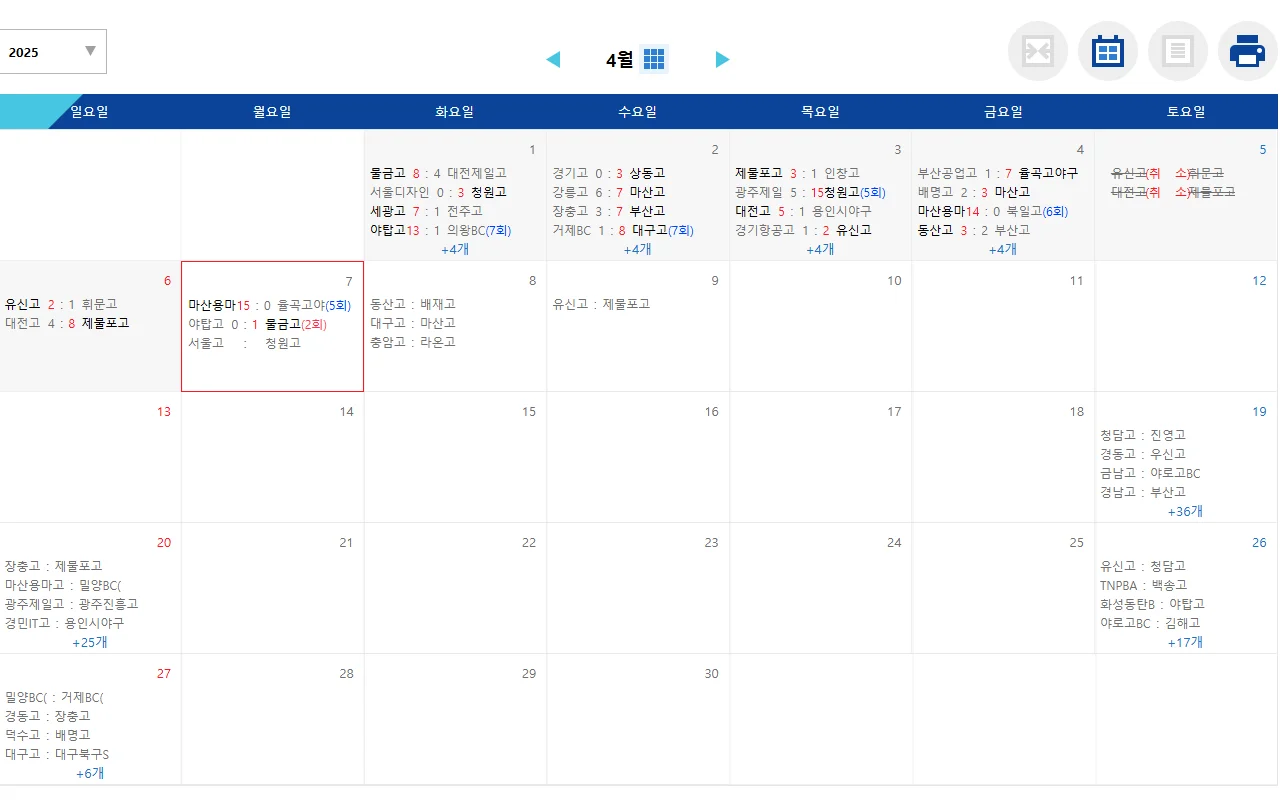Screen dimensions: 1280x800
Task: Open the month selection grid beside 4월
Action: click(654, 58)
